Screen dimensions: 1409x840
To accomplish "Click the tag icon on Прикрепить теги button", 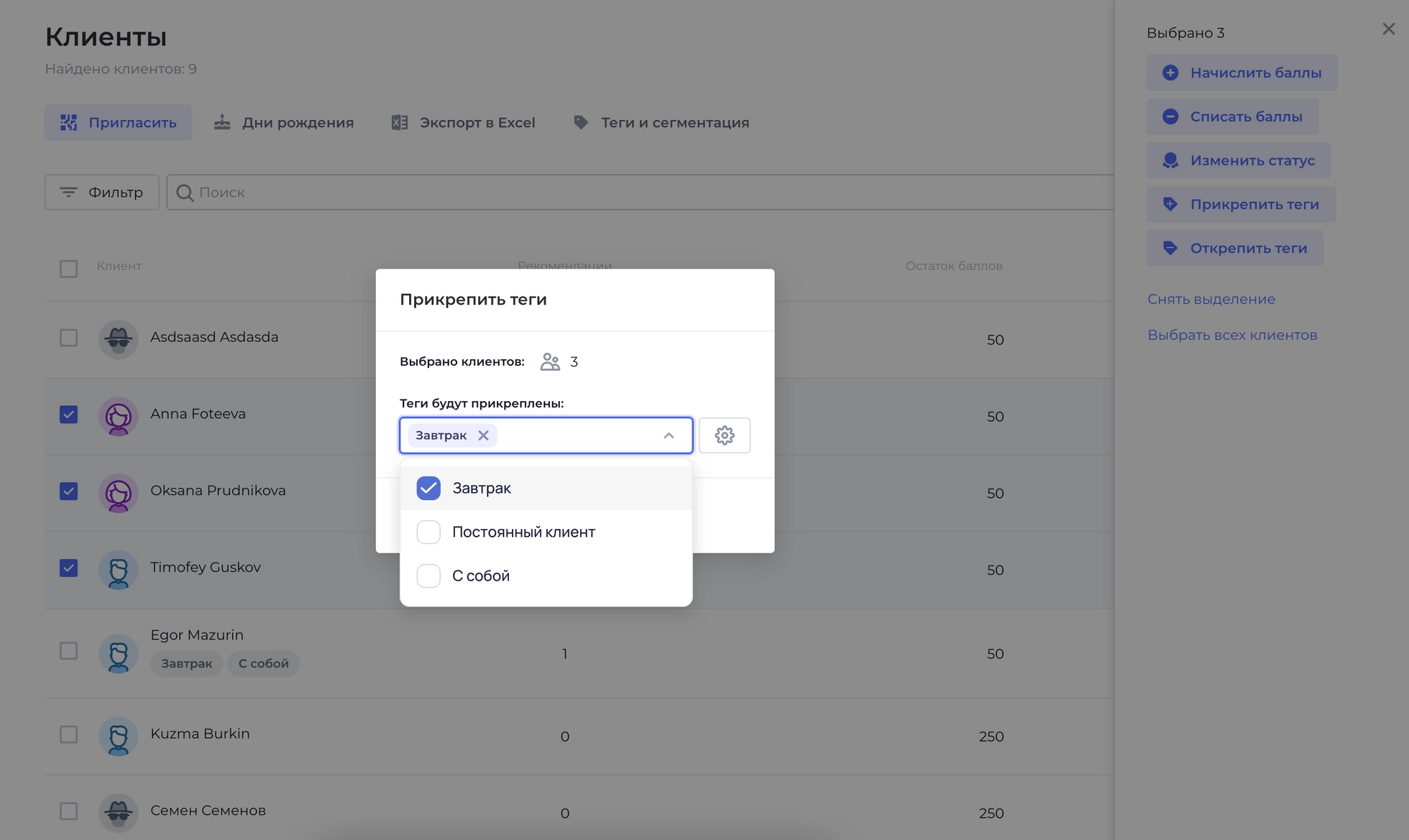I will tap(1170, 204).
